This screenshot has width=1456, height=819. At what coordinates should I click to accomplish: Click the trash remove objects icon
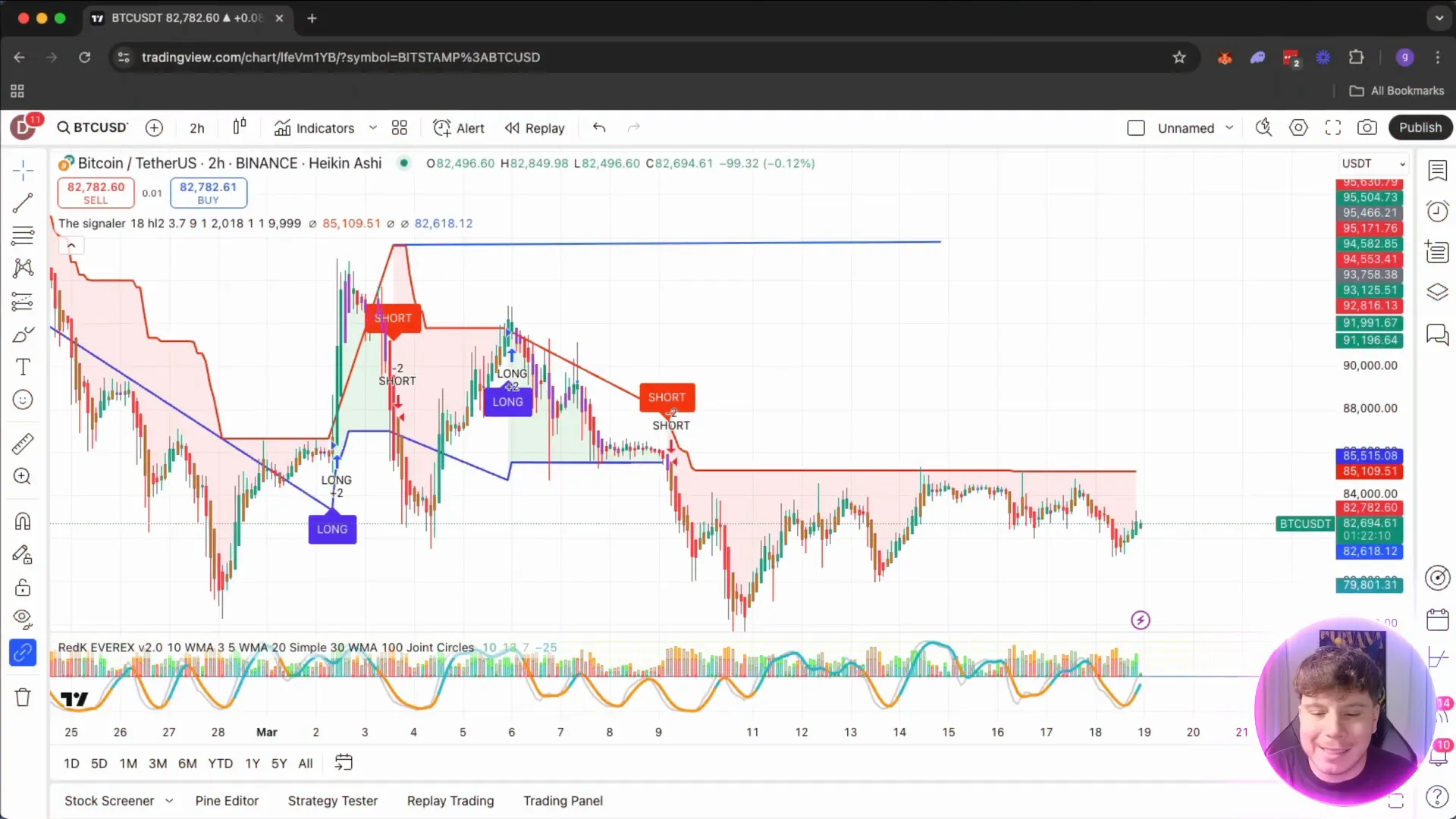pyautogui.click(x=23, y=697)
